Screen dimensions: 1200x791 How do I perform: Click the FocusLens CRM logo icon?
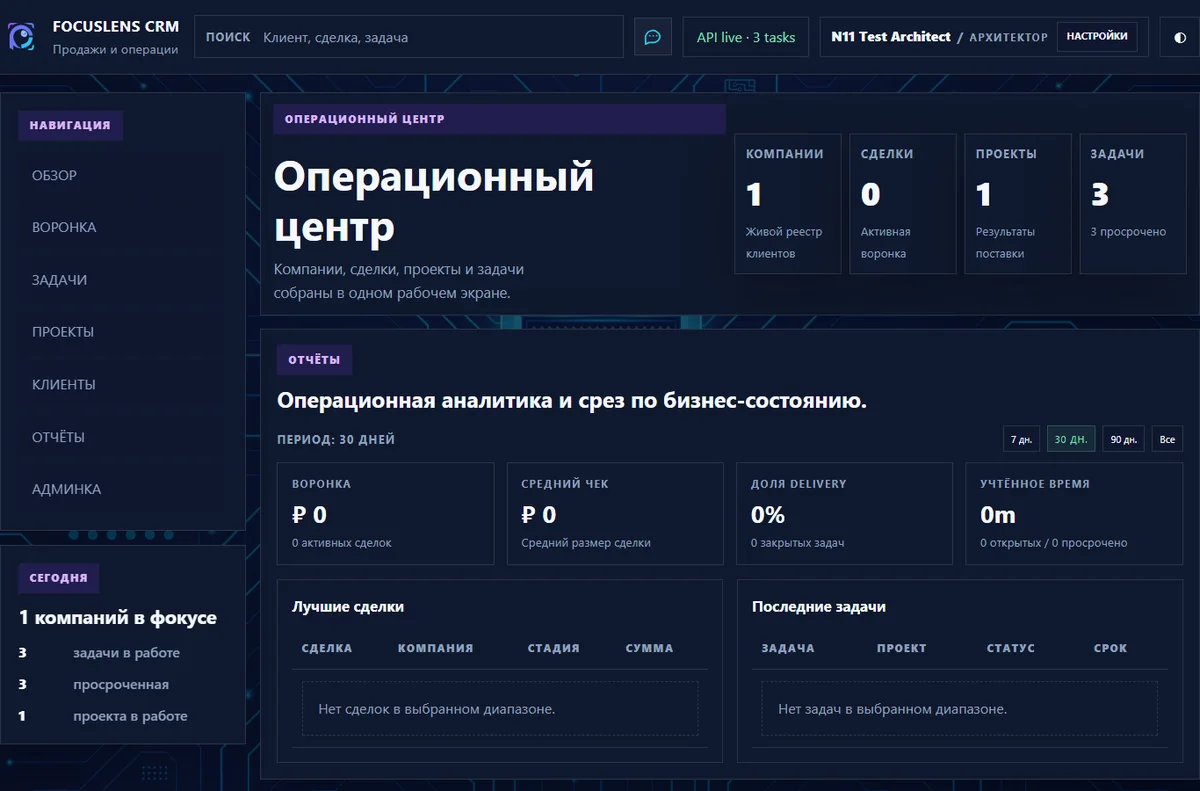click(21, 37)
